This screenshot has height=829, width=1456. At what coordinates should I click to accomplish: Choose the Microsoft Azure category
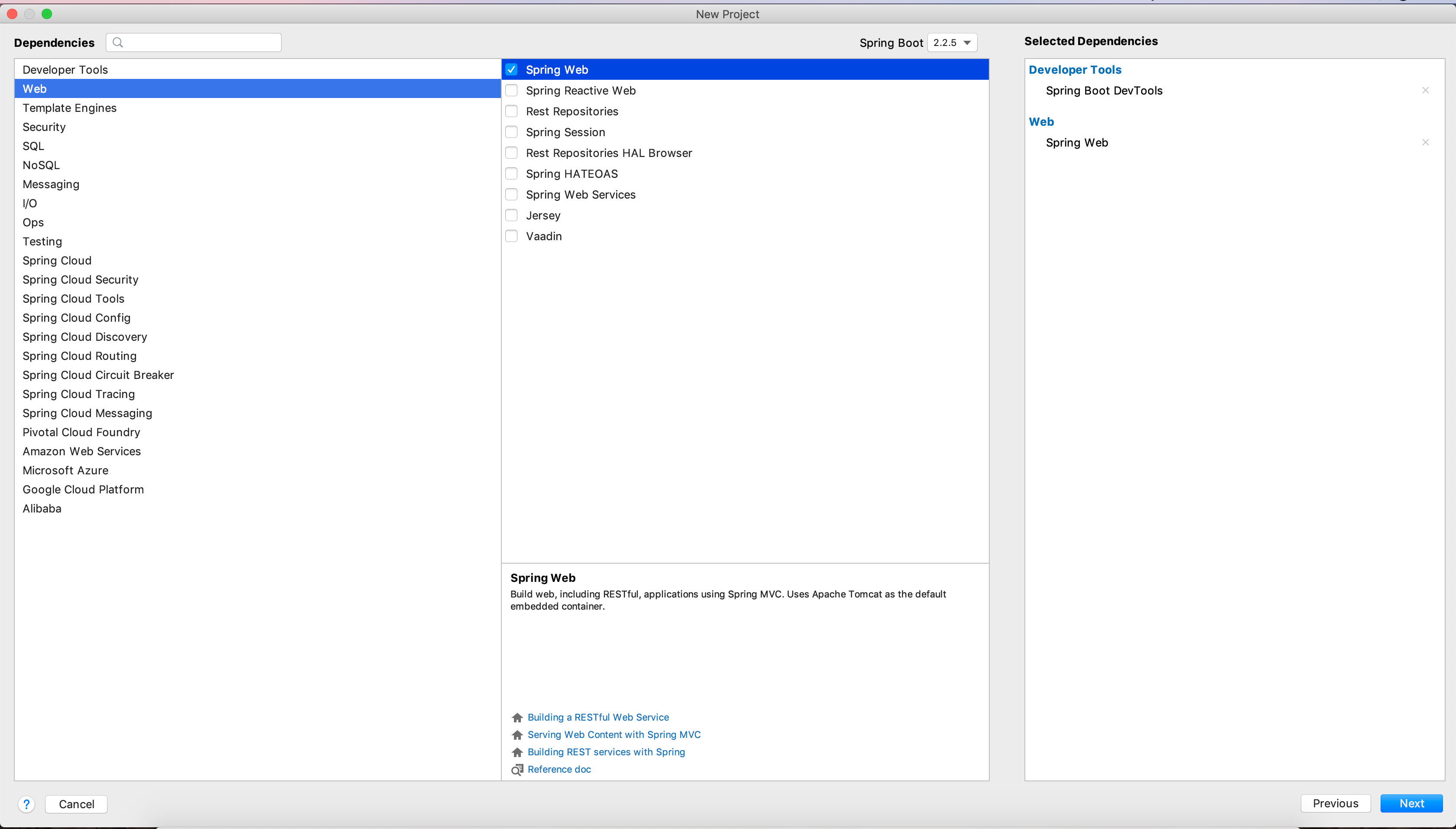(x=257, y=470)
